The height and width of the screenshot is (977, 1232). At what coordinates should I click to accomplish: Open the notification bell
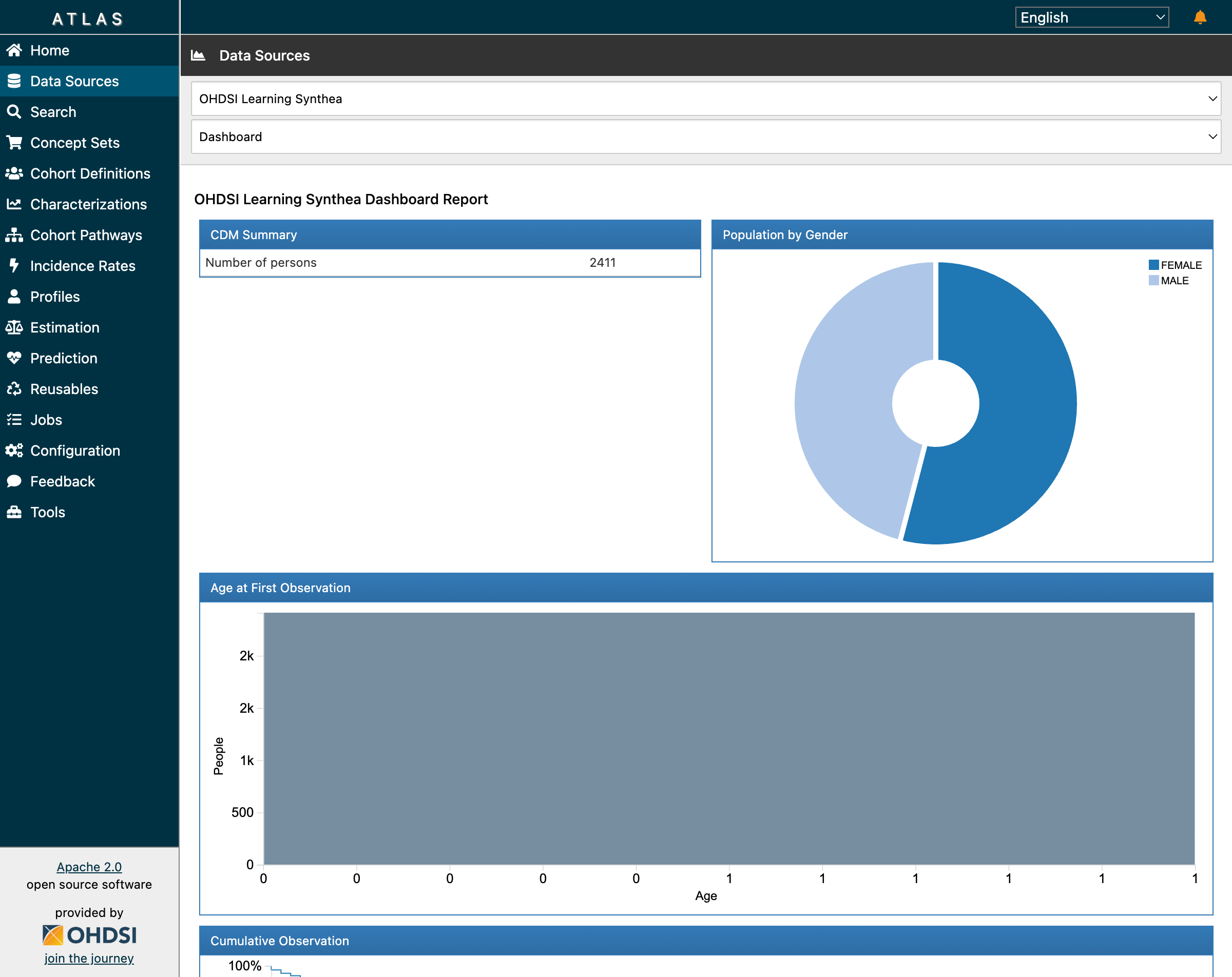point(1200,17)
